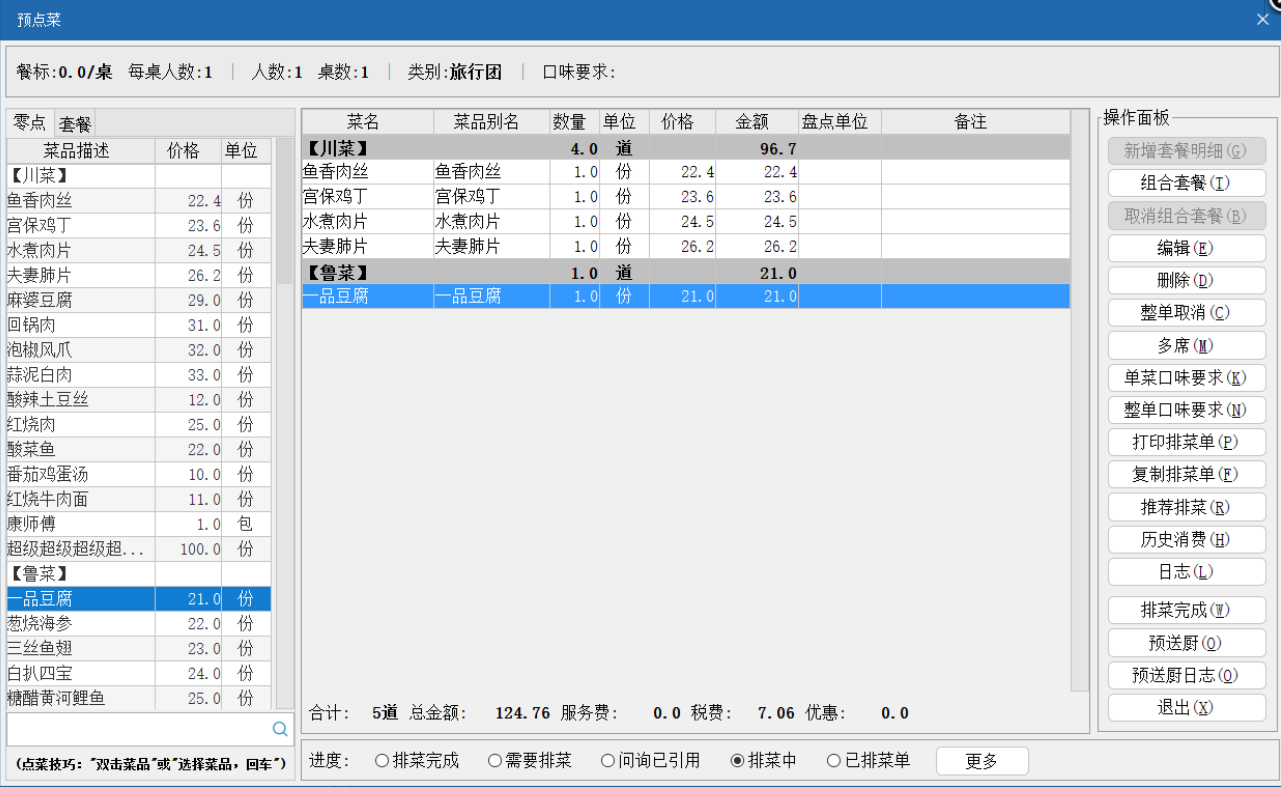Select the 排菜完成 progress radio

tap(417, 761)
